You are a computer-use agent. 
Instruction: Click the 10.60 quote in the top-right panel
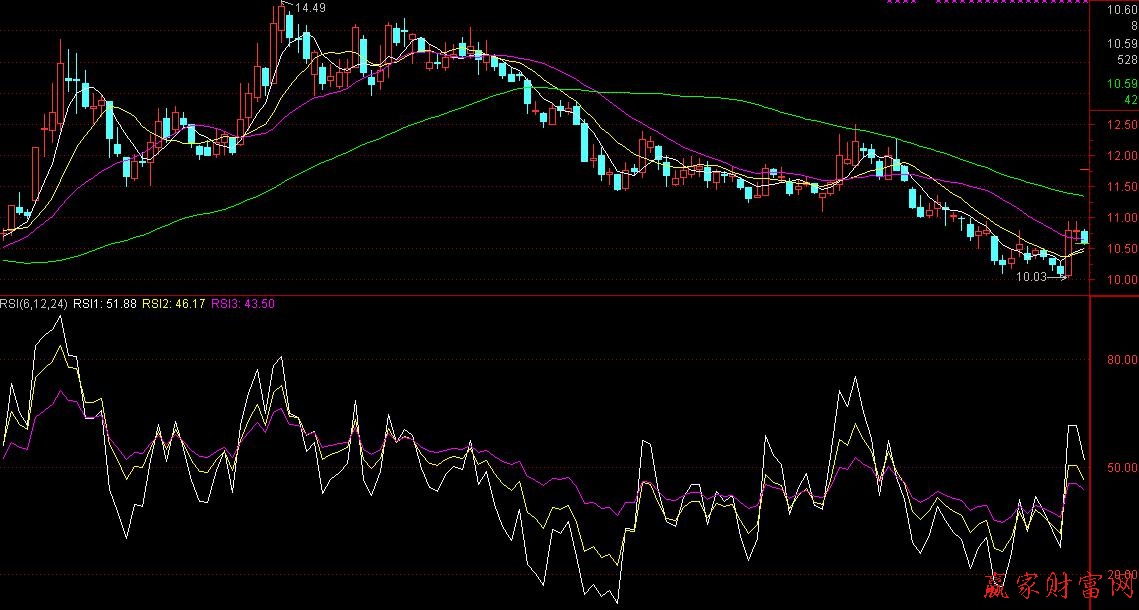coord(1121,11)
